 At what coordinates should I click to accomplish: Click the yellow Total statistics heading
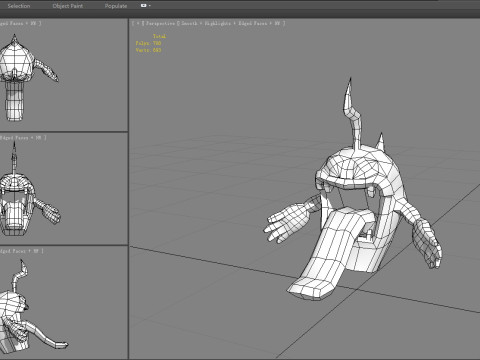(159, 36)
